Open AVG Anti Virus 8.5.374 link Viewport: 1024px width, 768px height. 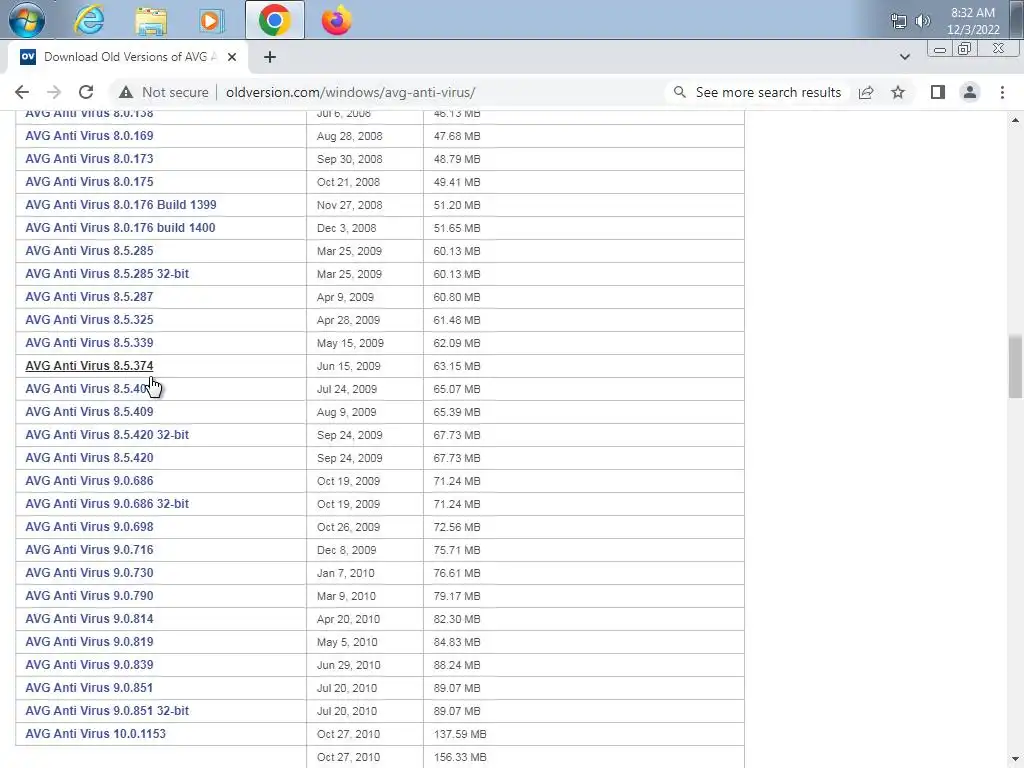[x=89, y=366]
